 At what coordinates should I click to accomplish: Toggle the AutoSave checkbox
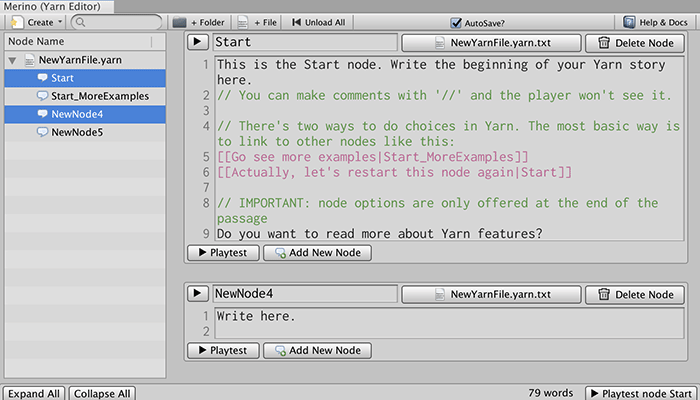484,22
